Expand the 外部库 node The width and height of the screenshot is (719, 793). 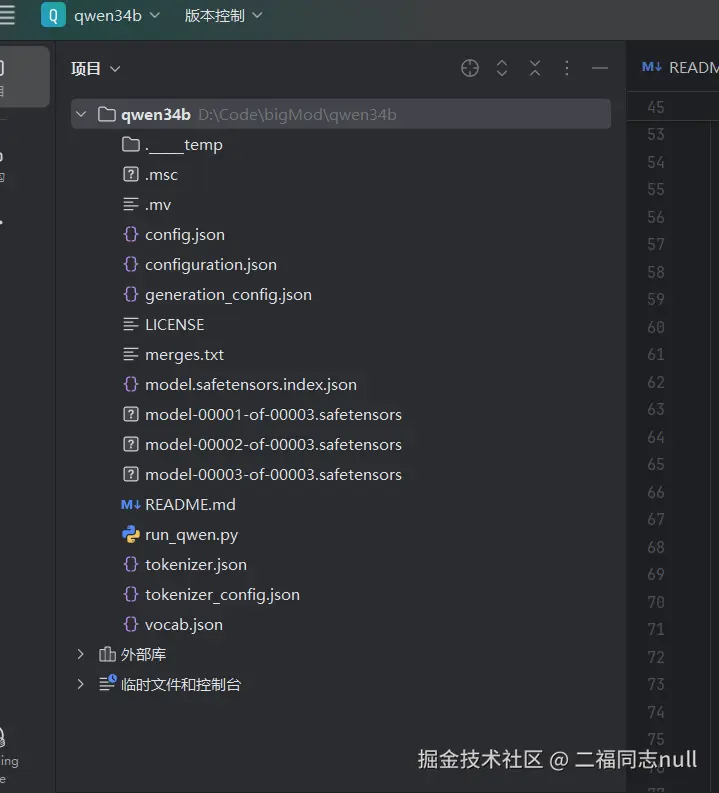[x=81, y=654]
